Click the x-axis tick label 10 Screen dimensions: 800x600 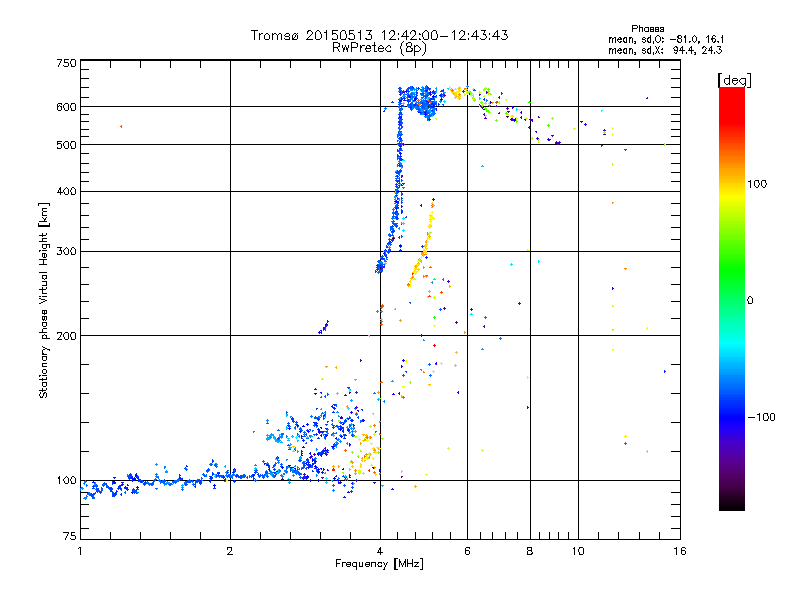click(578, 551)
